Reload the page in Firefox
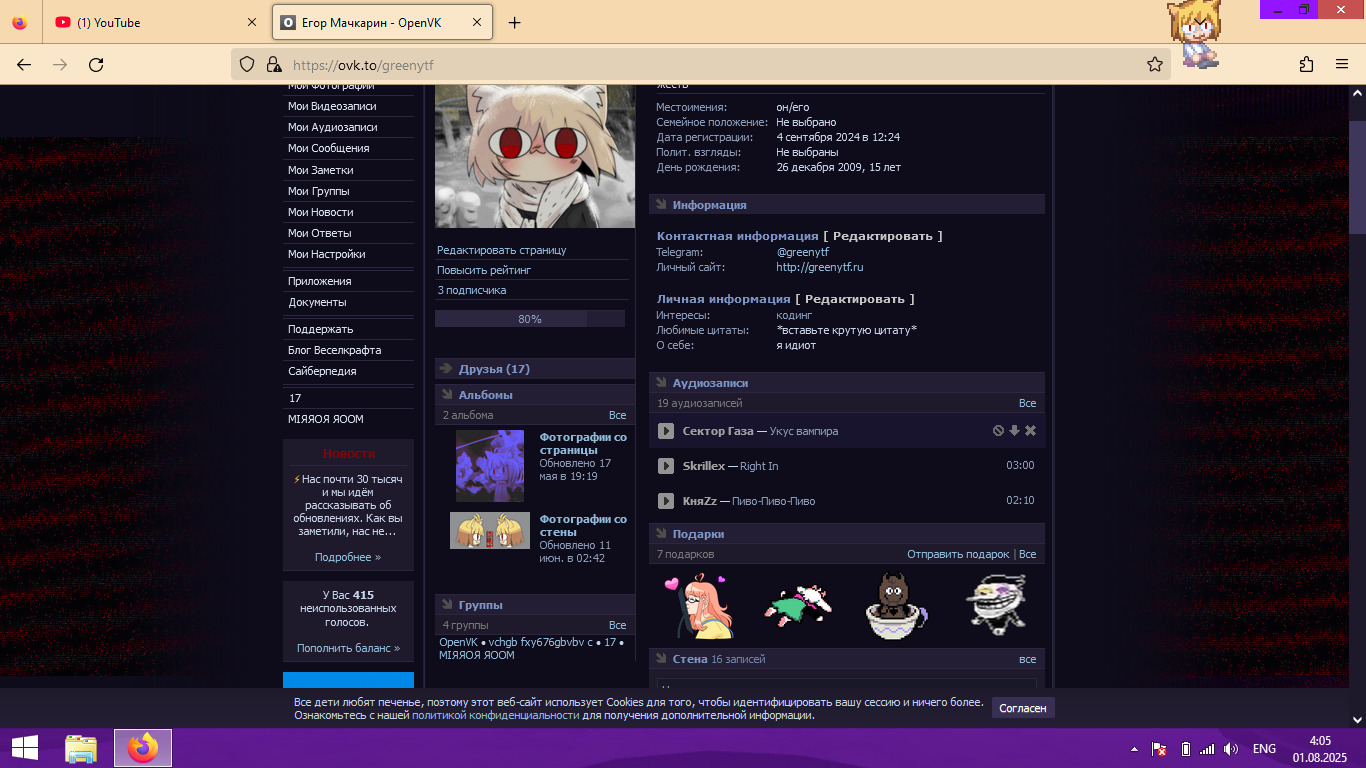Viewport: 1366px width, 768px height. (96, 65)
